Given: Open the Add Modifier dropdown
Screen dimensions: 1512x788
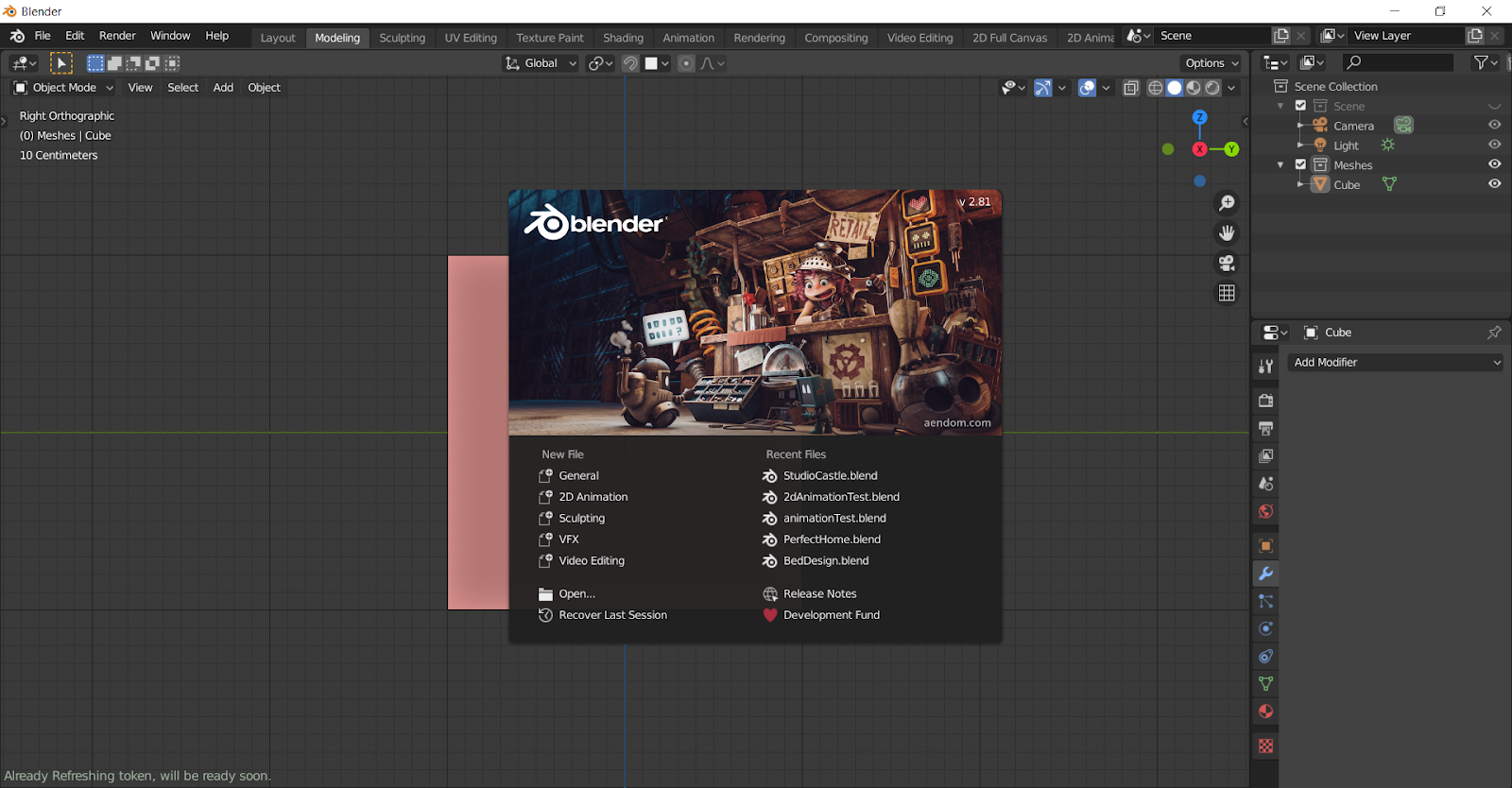Looking at the screenshot, I should [x=1395, y=363].
